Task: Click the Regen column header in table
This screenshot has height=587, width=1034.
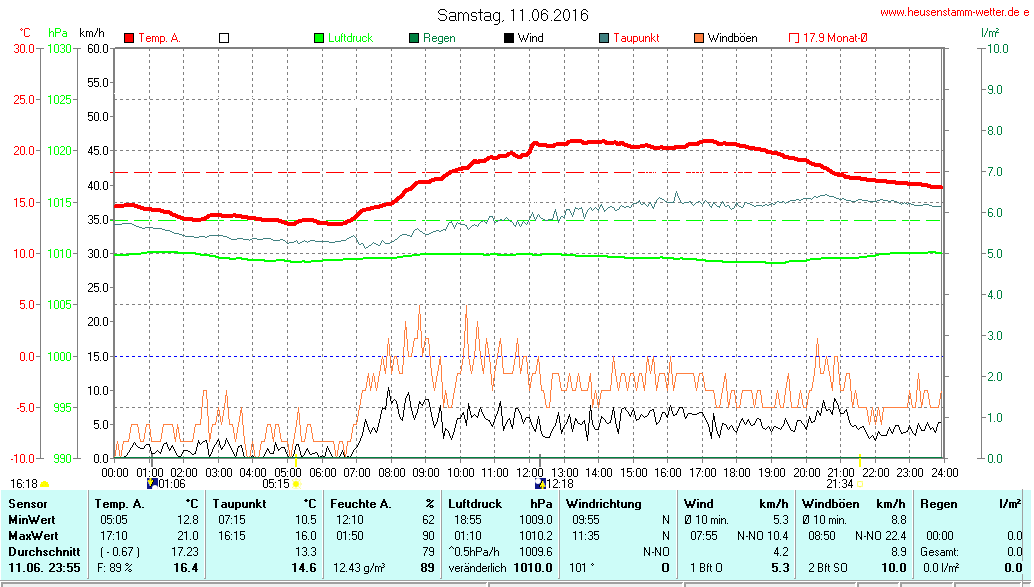Action: tap(941, 503)
